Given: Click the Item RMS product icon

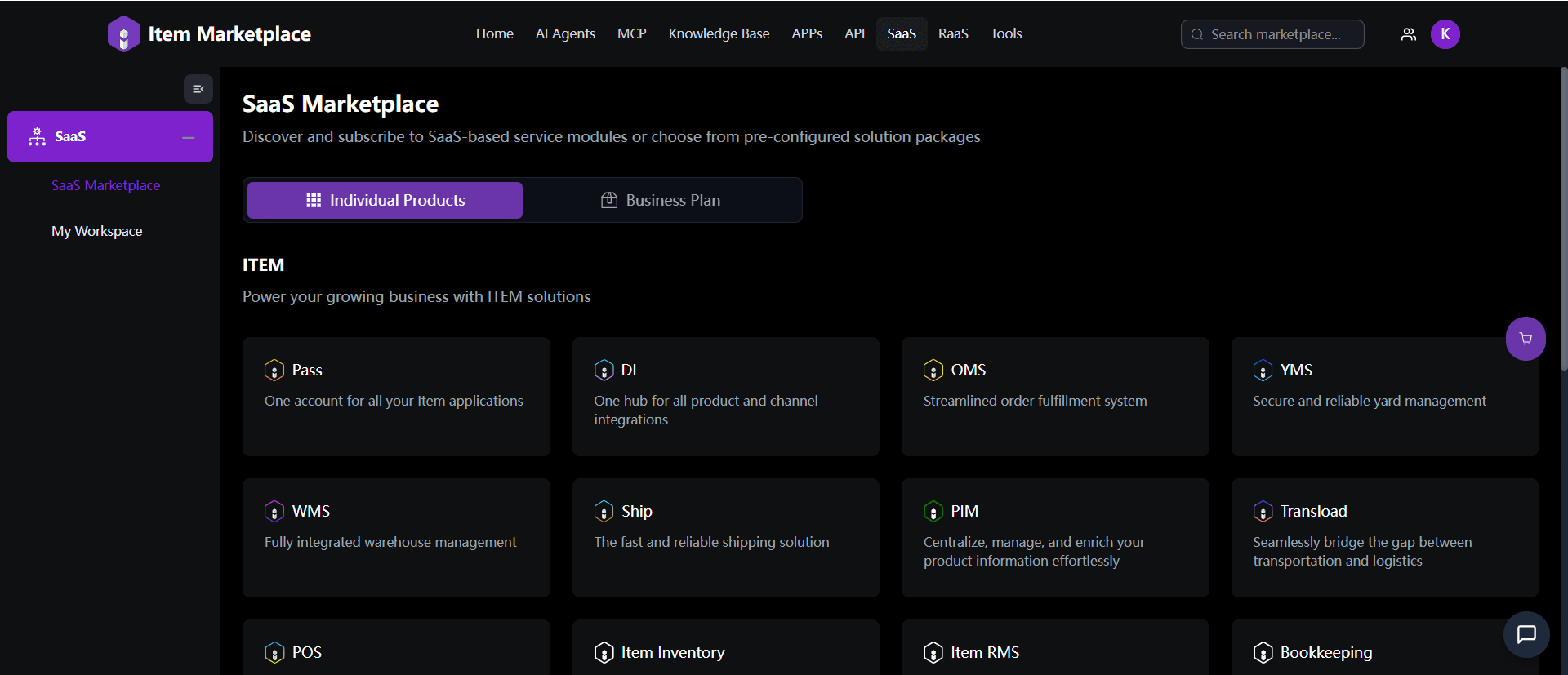Looking at the screenshot, I should (x=933, y=653).
